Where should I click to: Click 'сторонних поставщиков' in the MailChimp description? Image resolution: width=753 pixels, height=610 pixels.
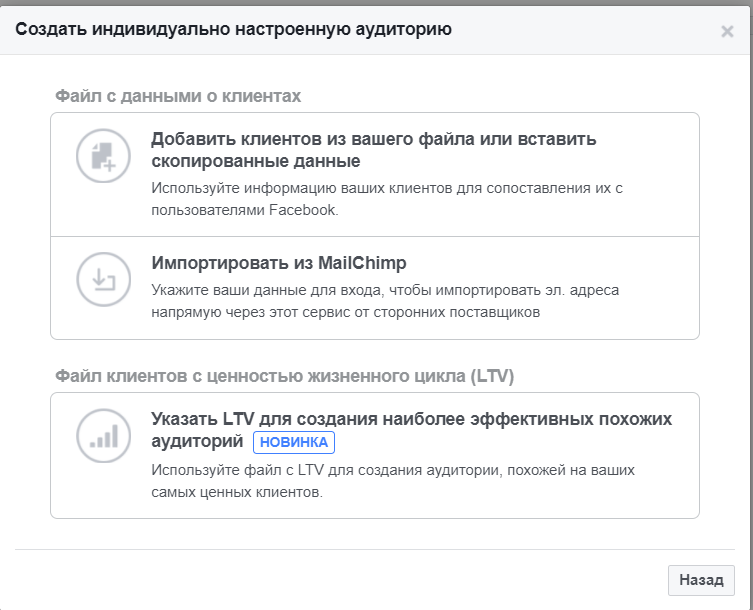(x=463, y=312)
